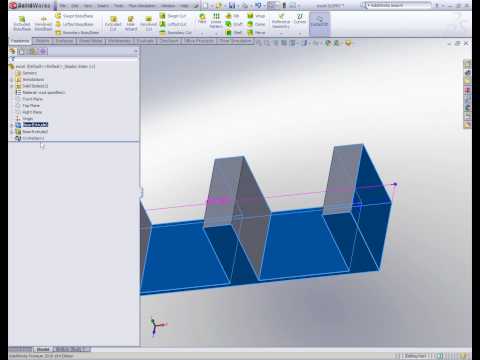Viewport: 480px width, 360px height.
Task: Select Origin in the feature tree
Action: pyautogui.click(x=24, y=119)
